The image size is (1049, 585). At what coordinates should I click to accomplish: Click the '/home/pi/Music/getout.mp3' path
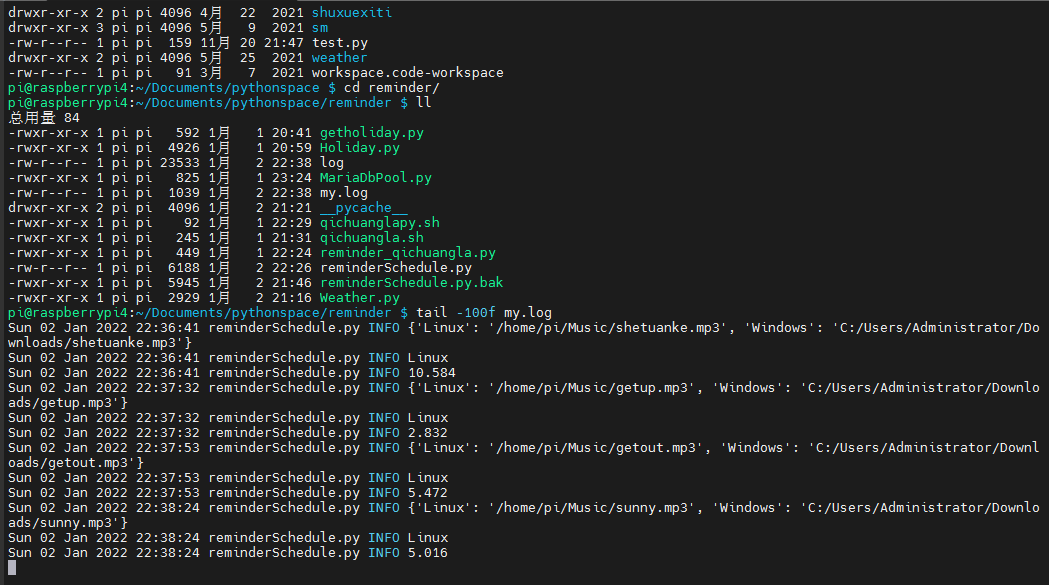(x=596, y=448)
